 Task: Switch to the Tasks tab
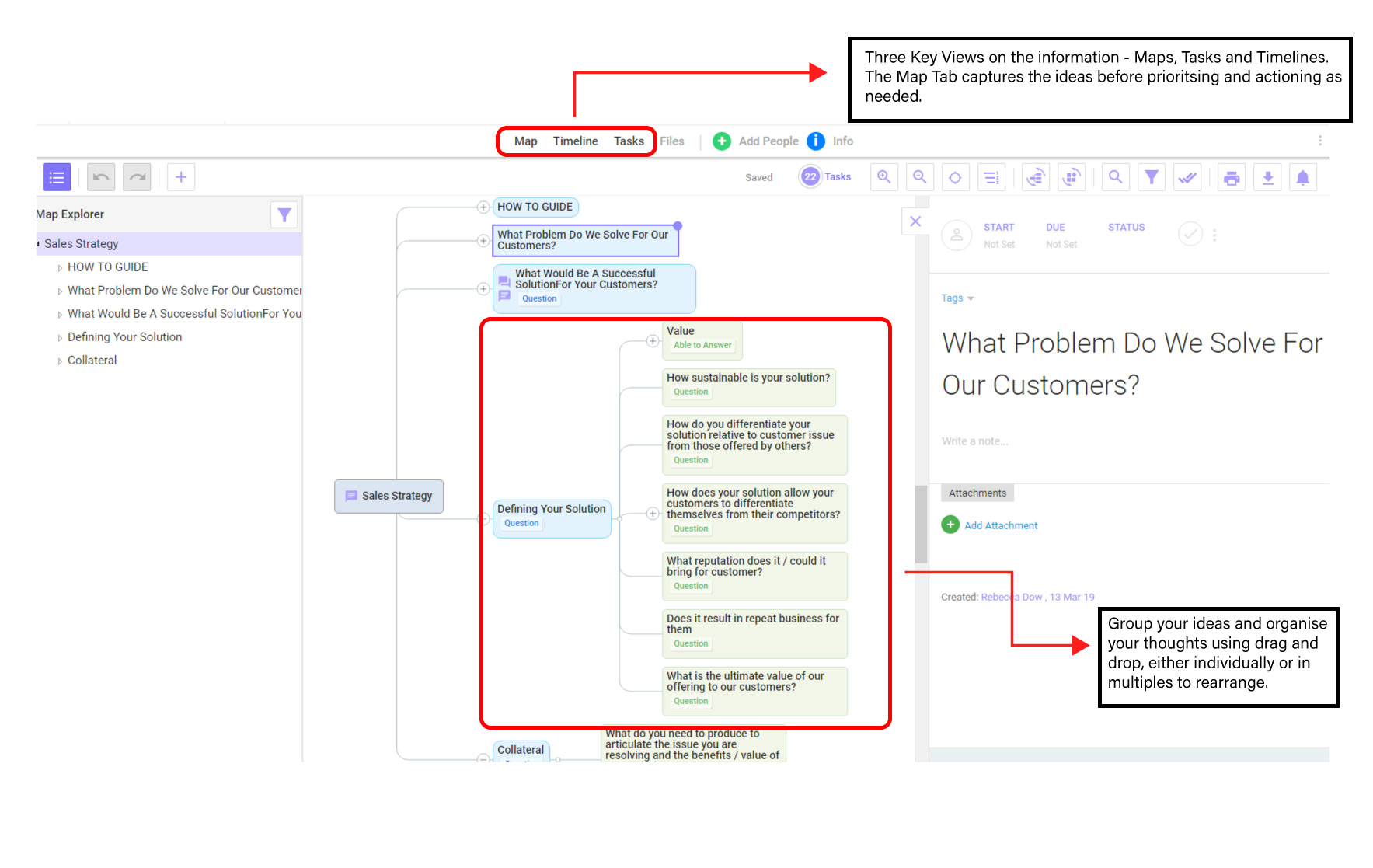point(629,141)
